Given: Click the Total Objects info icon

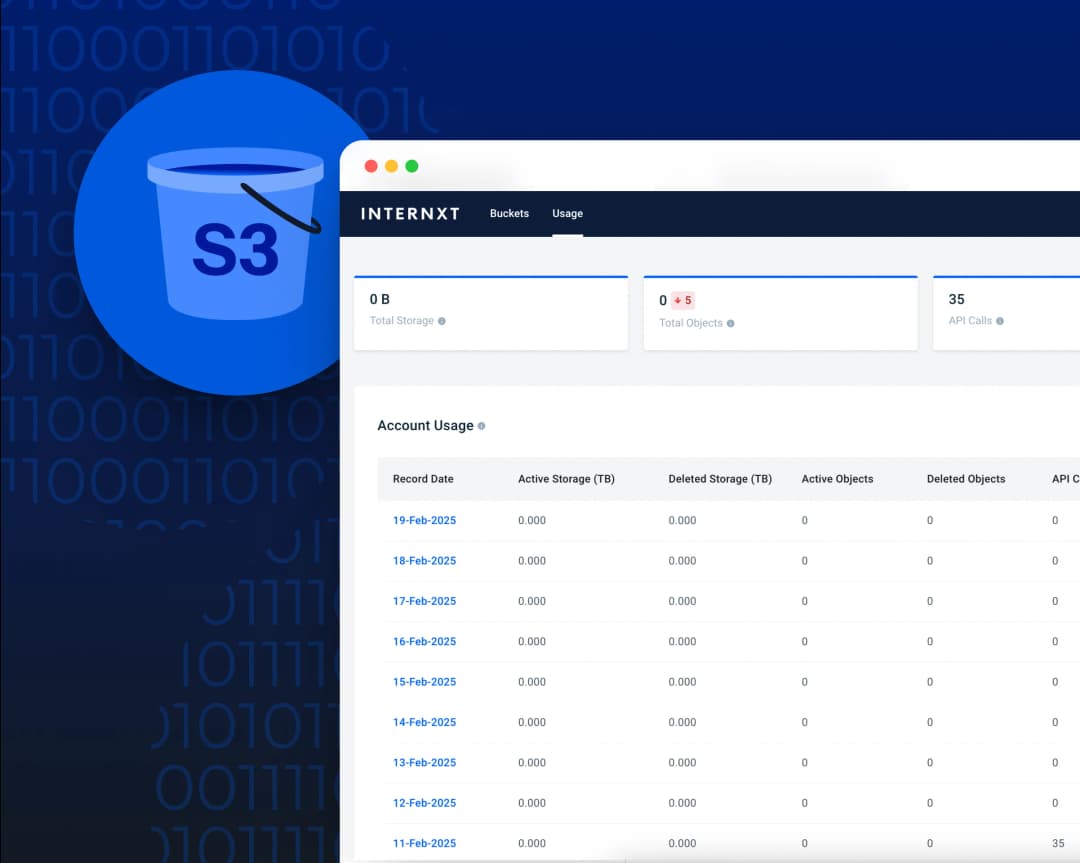Looking at the screenshot, I should coord(730,323).
